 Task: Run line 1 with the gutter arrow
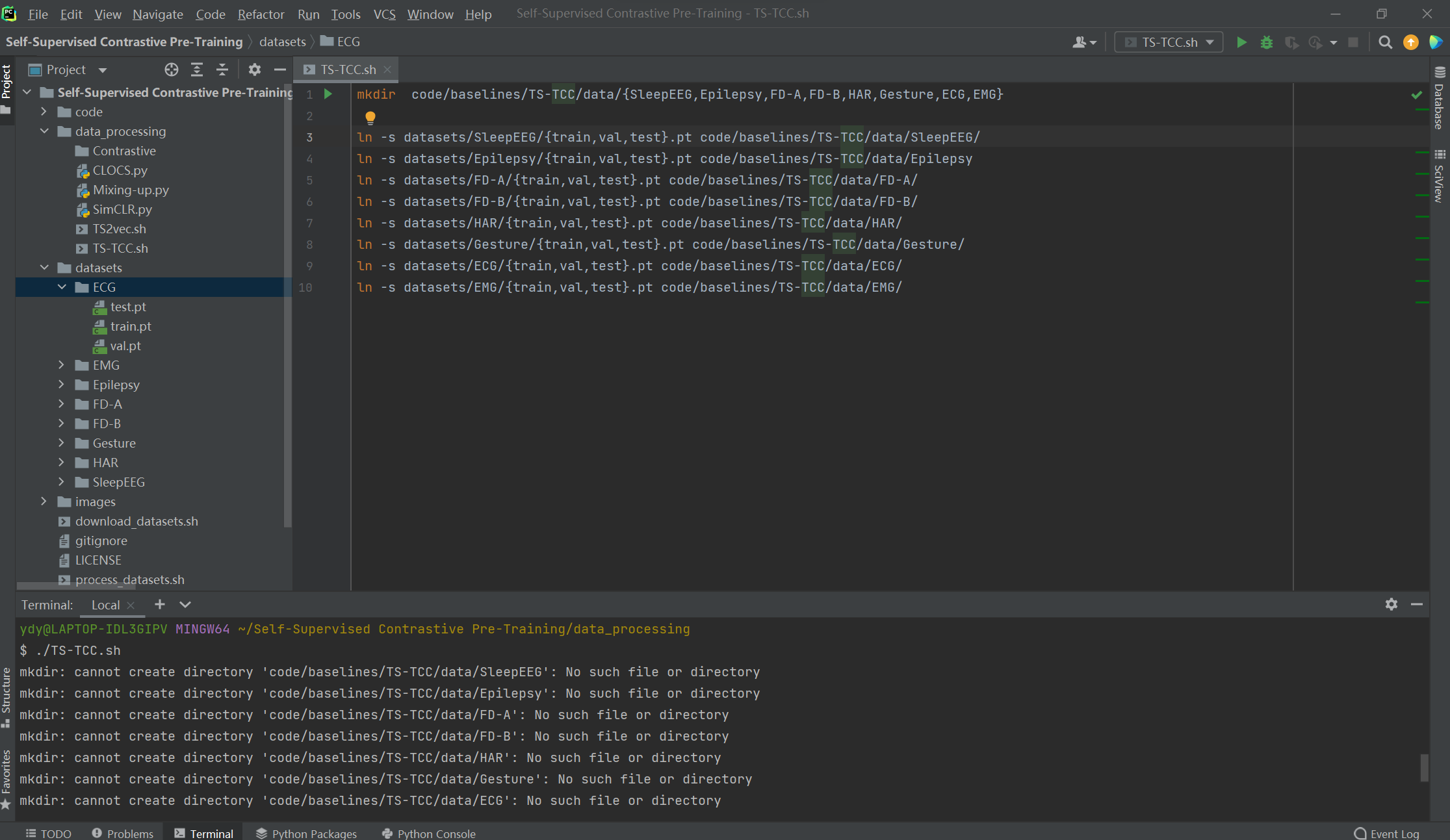point(328,94)
